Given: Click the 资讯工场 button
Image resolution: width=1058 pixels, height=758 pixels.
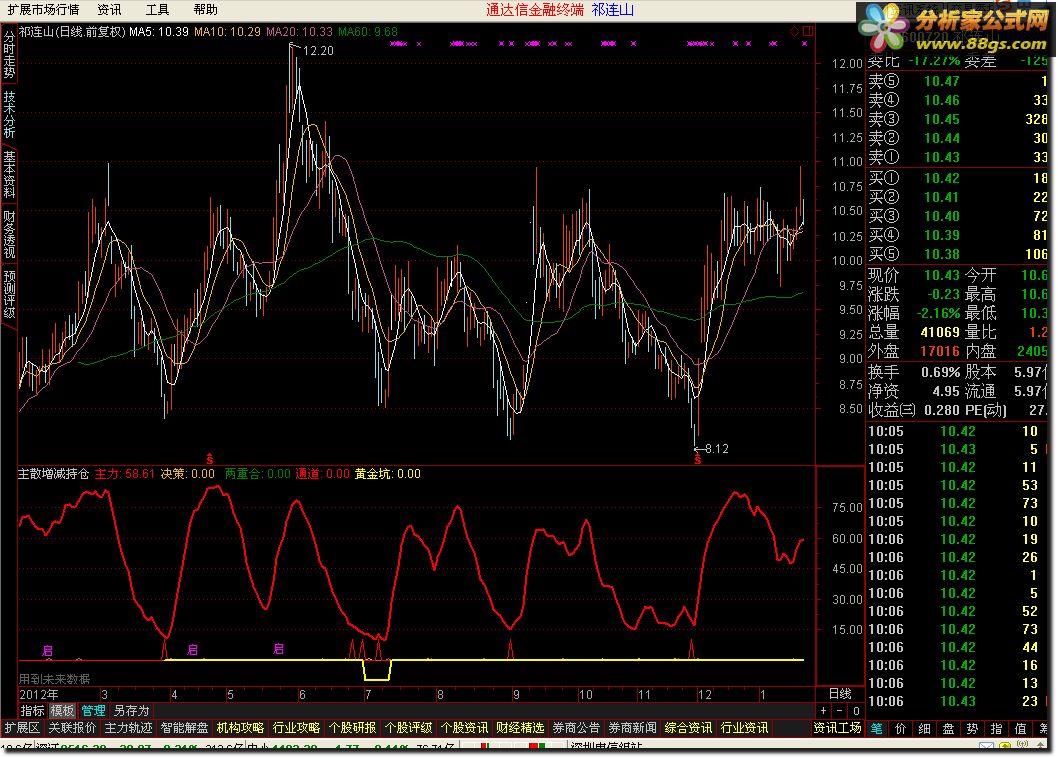Looking at the screenshot, I should coord(837,728).
